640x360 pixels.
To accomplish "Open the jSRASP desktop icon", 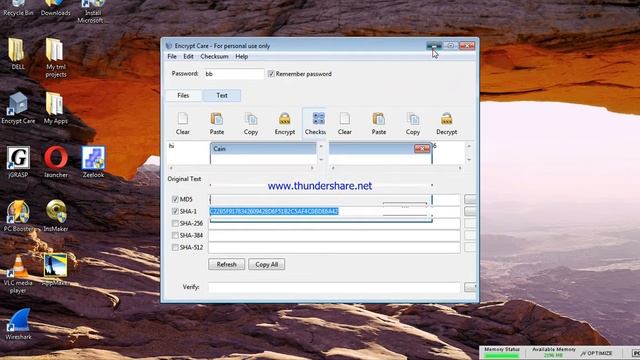I will point(18,162).
